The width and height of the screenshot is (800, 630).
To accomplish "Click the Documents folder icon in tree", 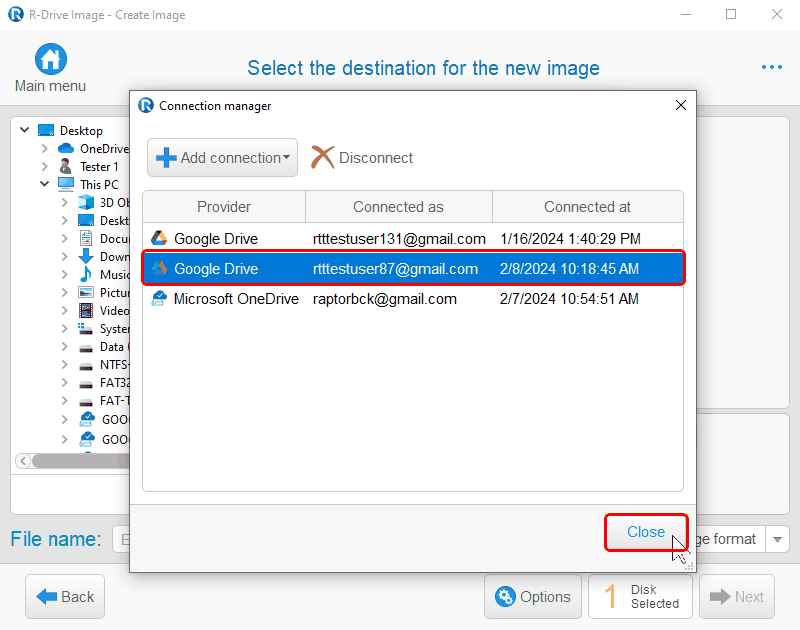I will [x=86, y=238].
